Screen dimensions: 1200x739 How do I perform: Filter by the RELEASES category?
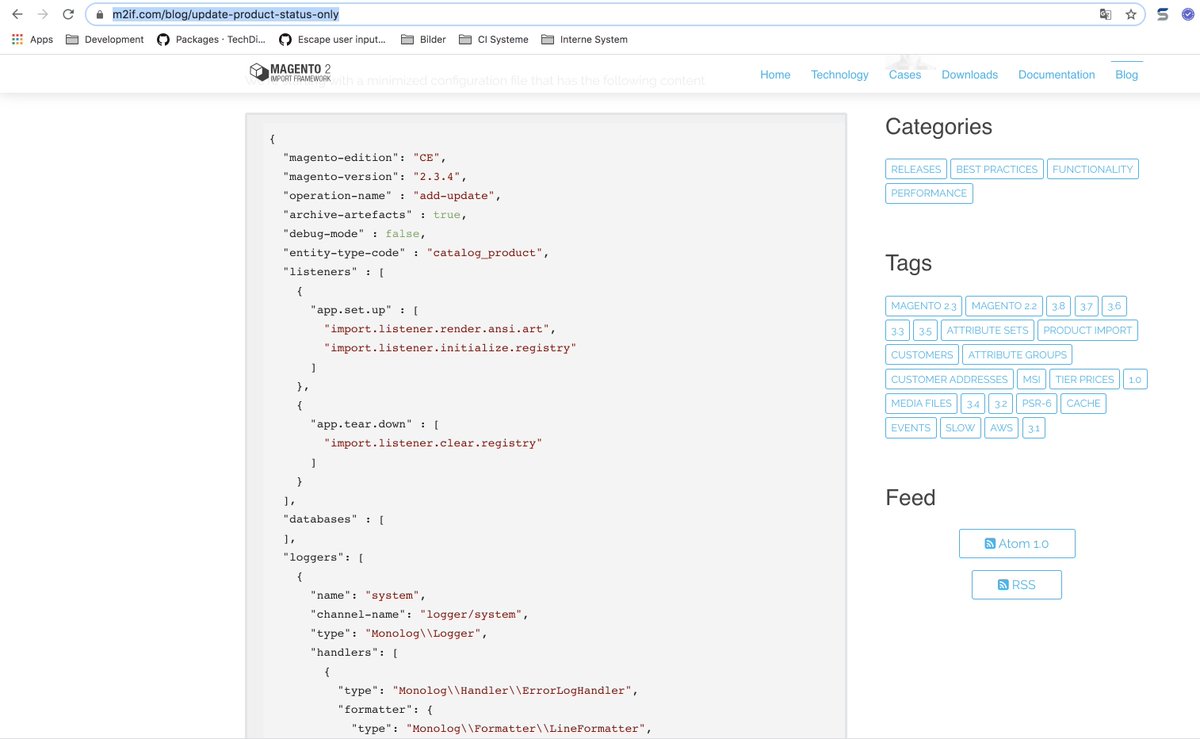pyautogui.click(x=916, y=169)
